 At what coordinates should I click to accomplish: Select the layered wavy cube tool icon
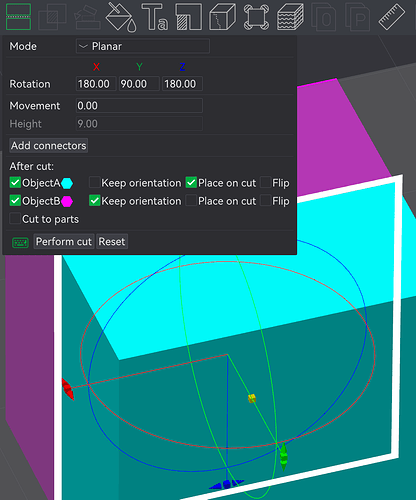(x=290, y=17)
